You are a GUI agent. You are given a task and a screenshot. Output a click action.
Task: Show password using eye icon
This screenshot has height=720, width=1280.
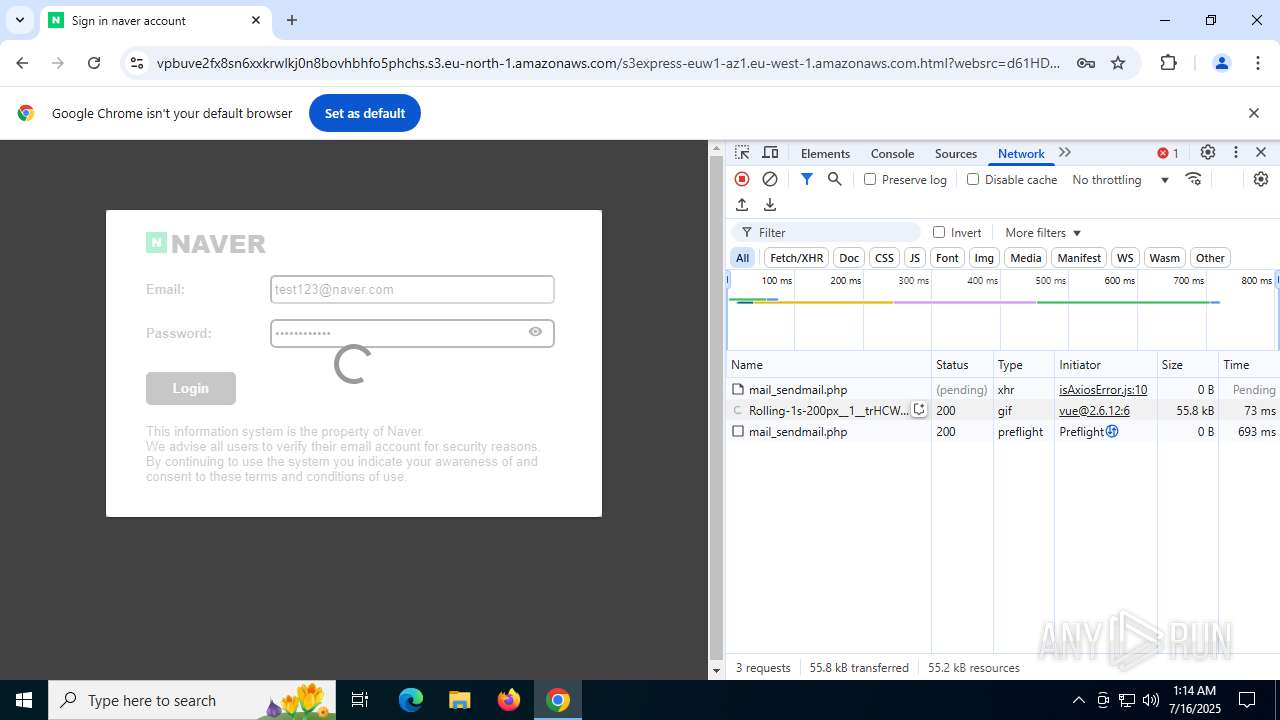536,332
